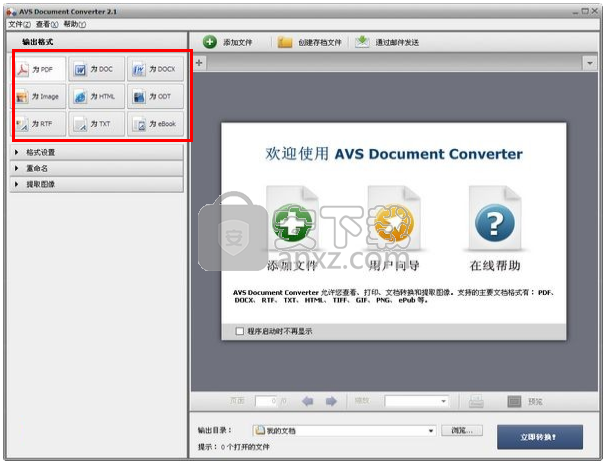Select the HTML output format

tap(97, 96)
